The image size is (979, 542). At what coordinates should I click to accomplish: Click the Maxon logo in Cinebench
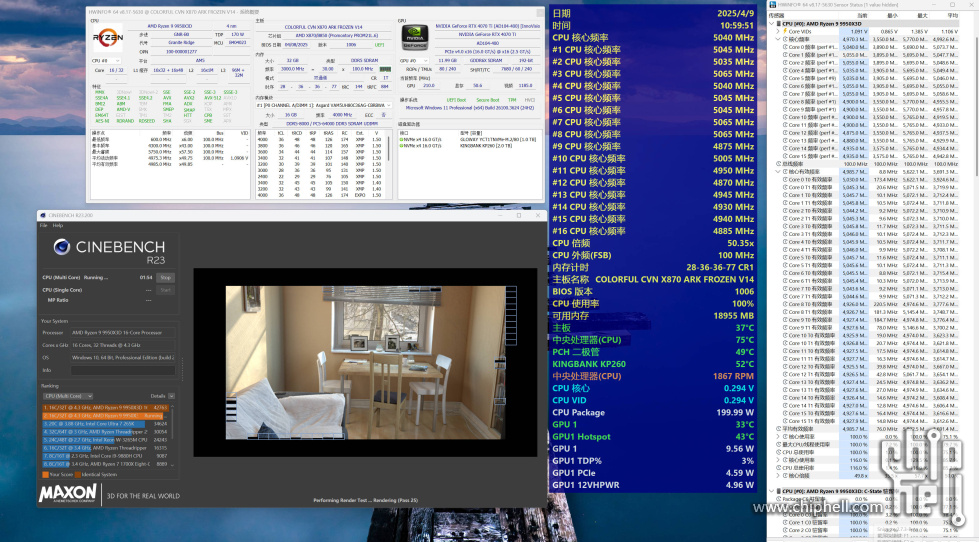pos(68,494)
